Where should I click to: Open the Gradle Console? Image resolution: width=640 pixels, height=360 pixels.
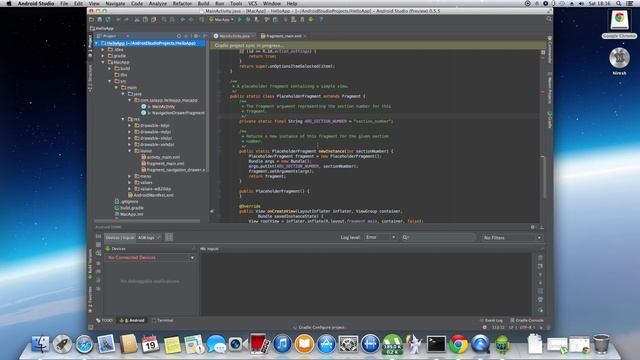tap(527, 320)
